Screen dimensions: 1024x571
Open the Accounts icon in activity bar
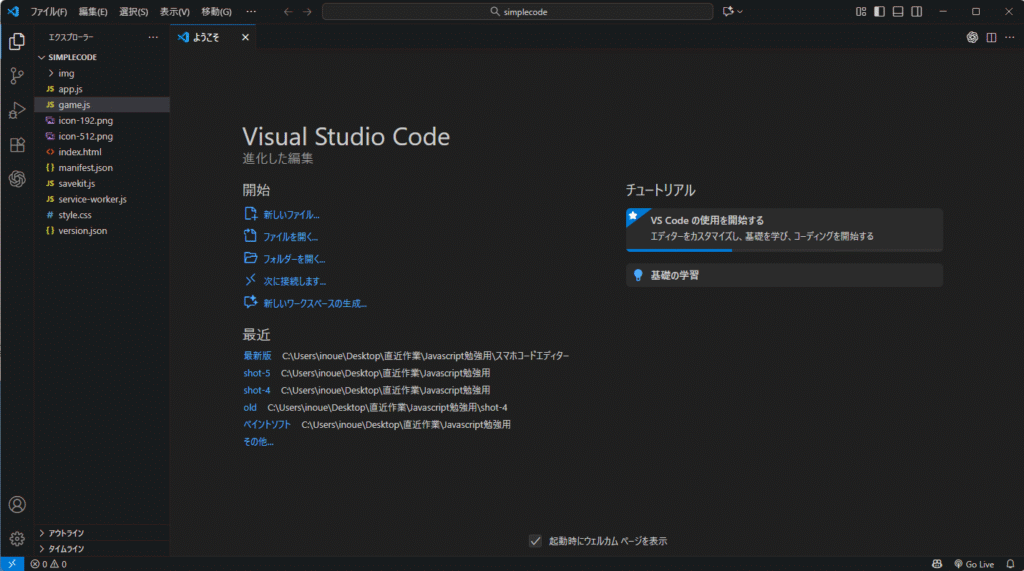pos(17,505)
